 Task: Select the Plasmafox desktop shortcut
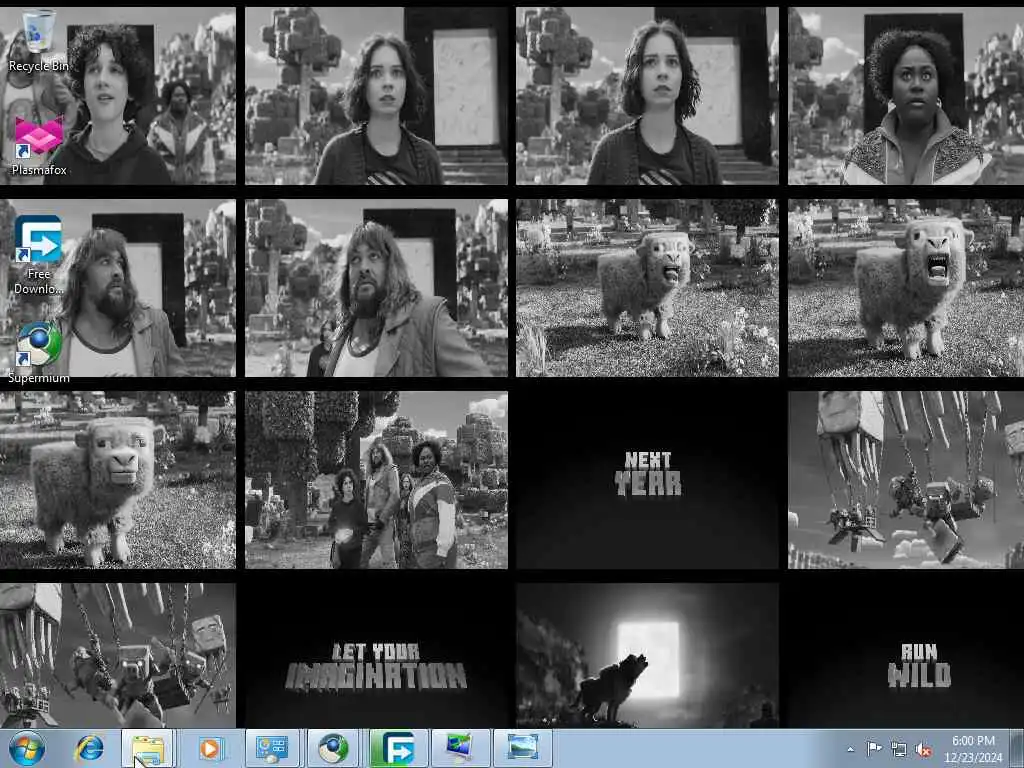point(39,145)
